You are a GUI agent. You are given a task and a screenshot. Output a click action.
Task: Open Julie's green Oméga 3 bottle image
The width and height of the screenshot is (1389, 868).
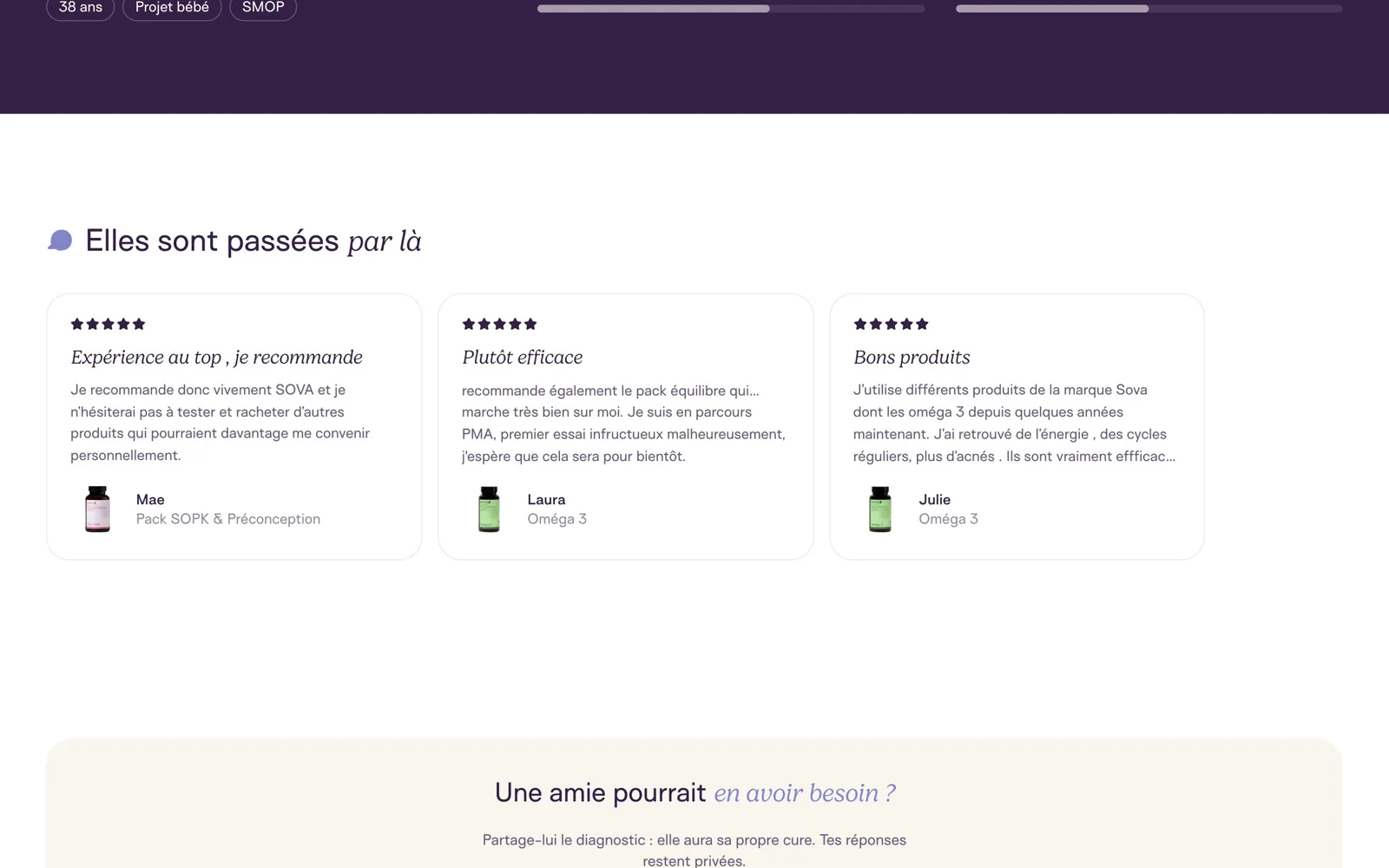(x=880, y=509)
